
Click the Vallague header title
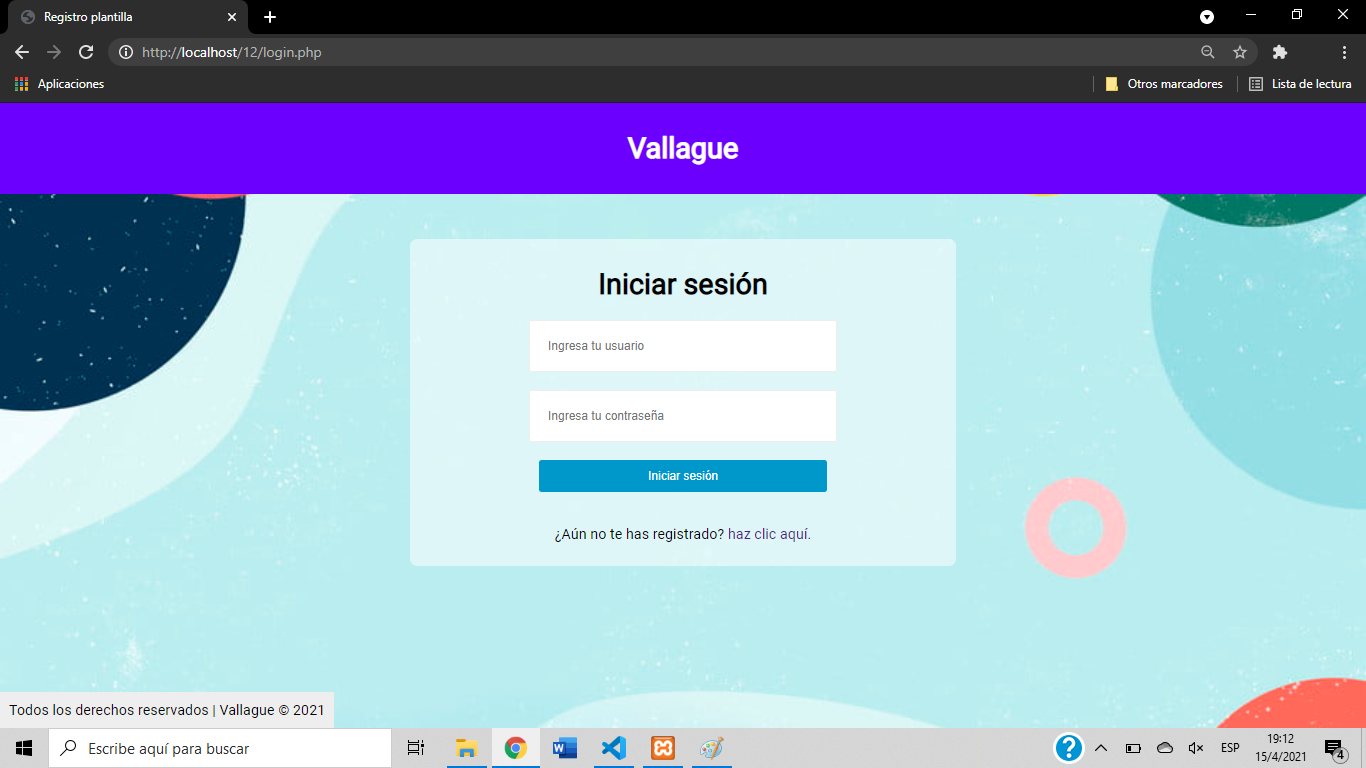tap(683, 148)
